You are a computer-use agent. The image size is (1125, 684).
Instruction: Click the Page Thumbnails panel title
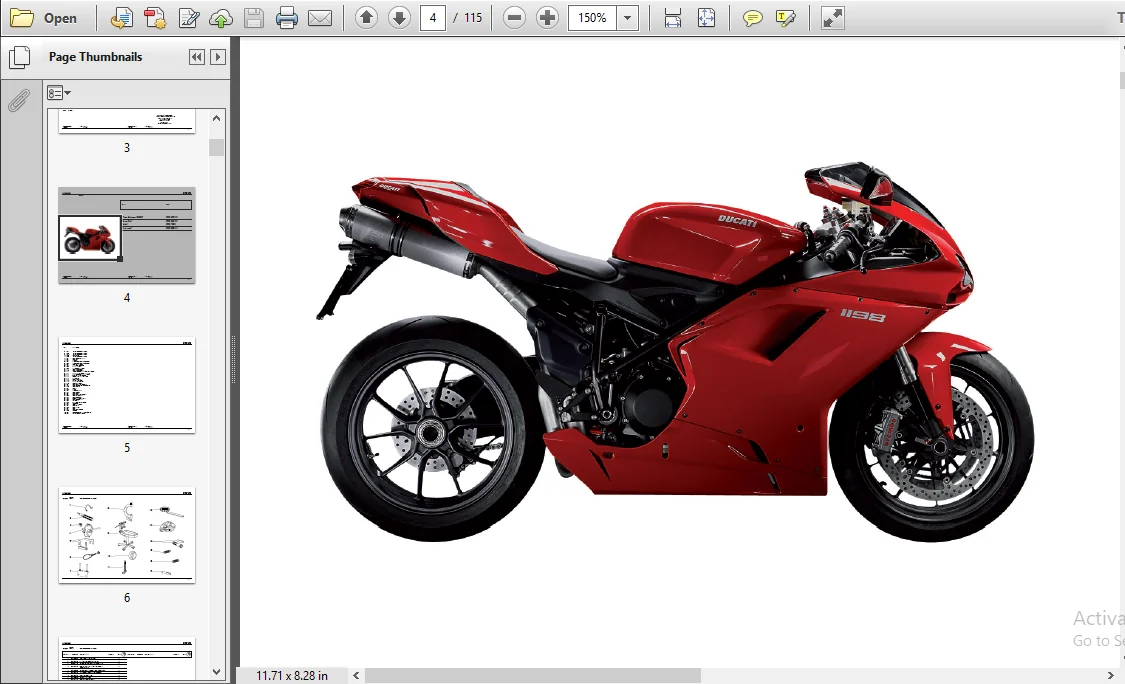(95, 57)
